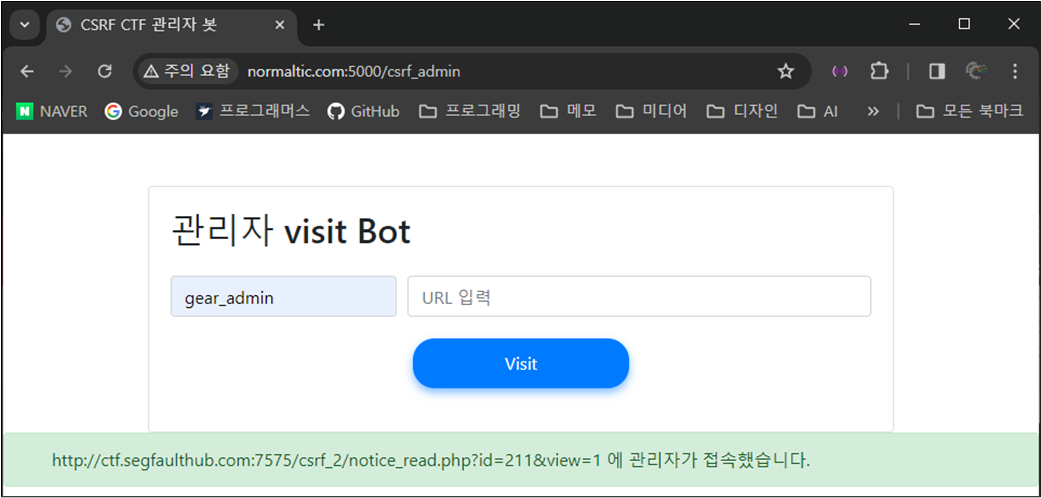
Task: Click the 주의 요함 security warning chip
Action: click(187, 72)
